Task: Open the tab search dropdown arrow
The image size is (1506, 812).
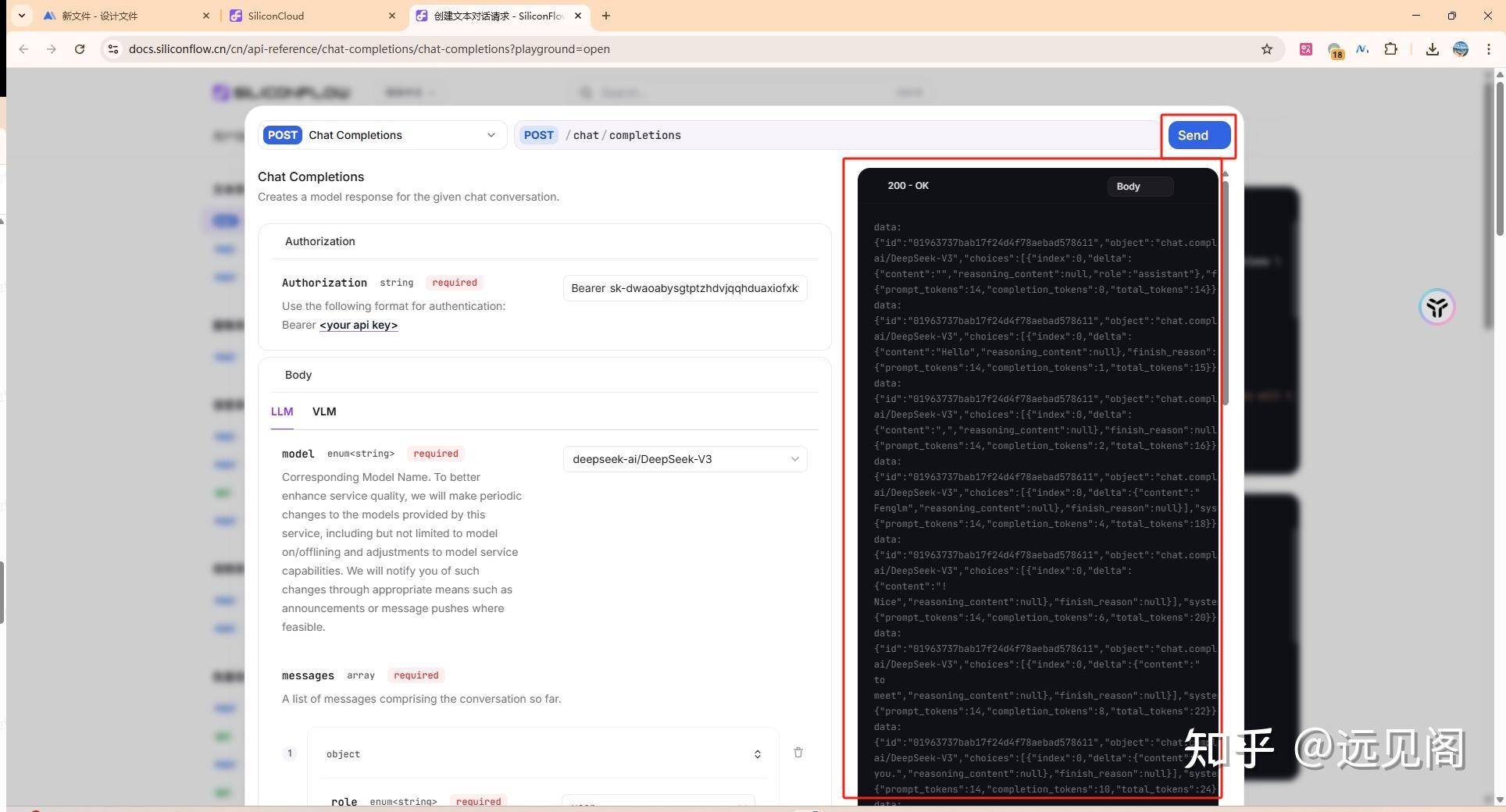Action: point(21,16)
